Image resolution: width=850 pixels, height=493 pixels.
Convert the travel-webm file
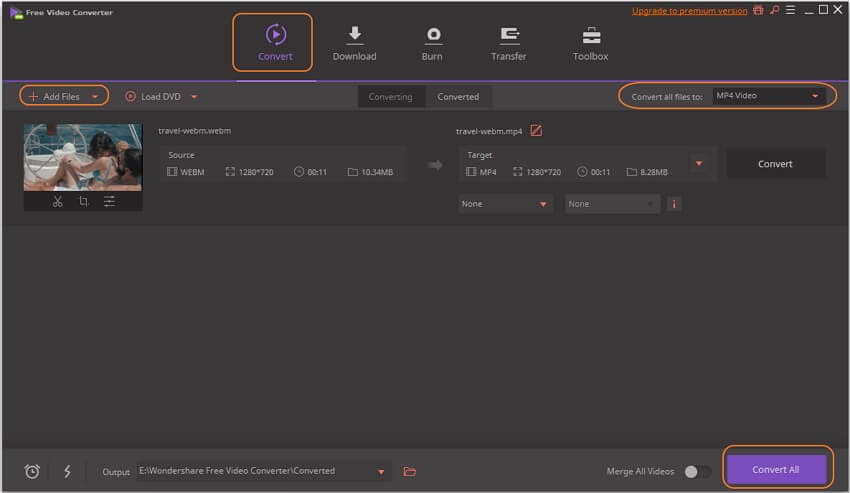coord(775,164)
